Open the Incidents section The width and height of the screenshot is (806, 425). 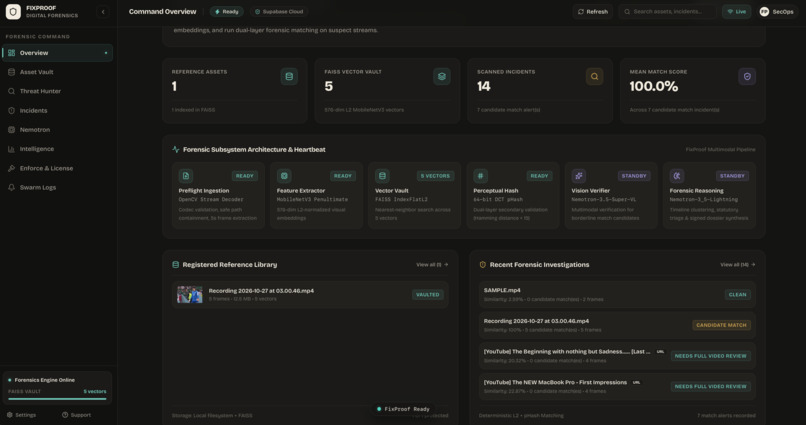[57, 110]
